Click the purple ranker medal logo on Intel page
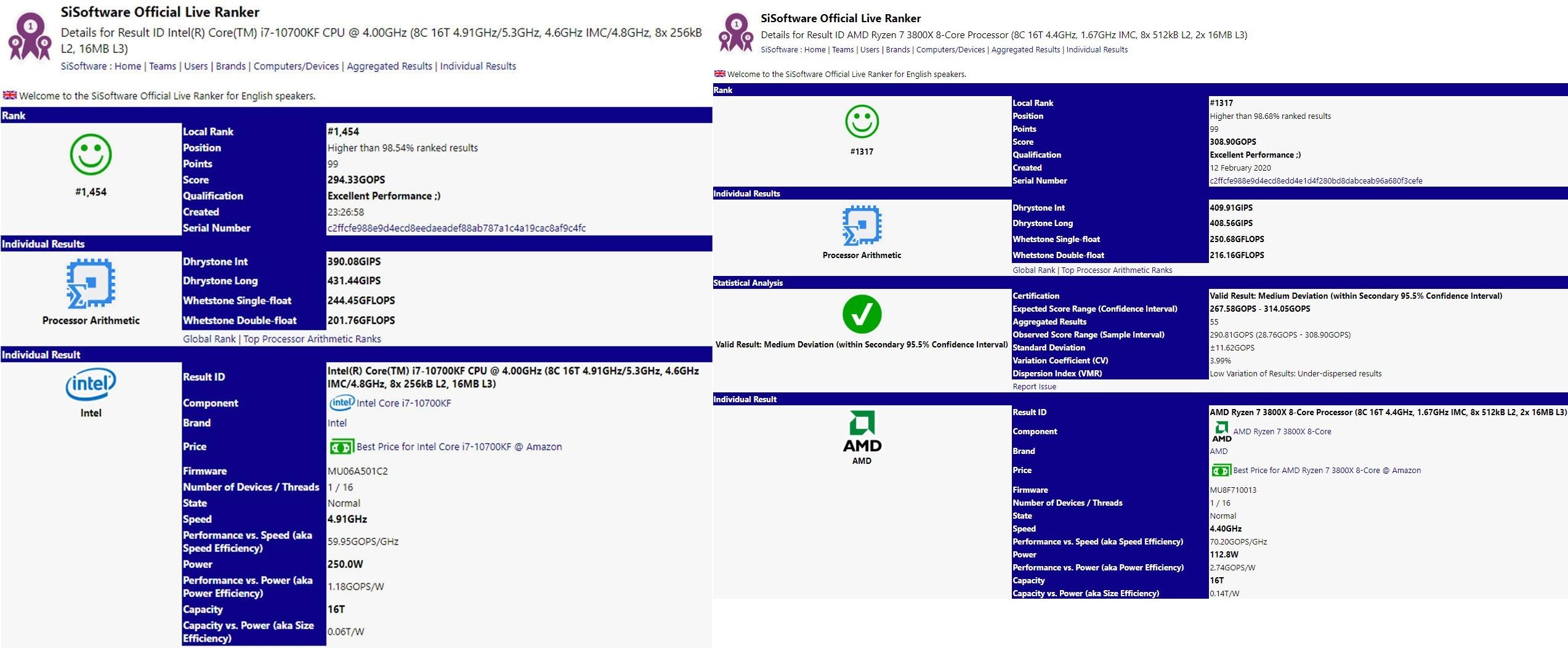 point(29,38)
